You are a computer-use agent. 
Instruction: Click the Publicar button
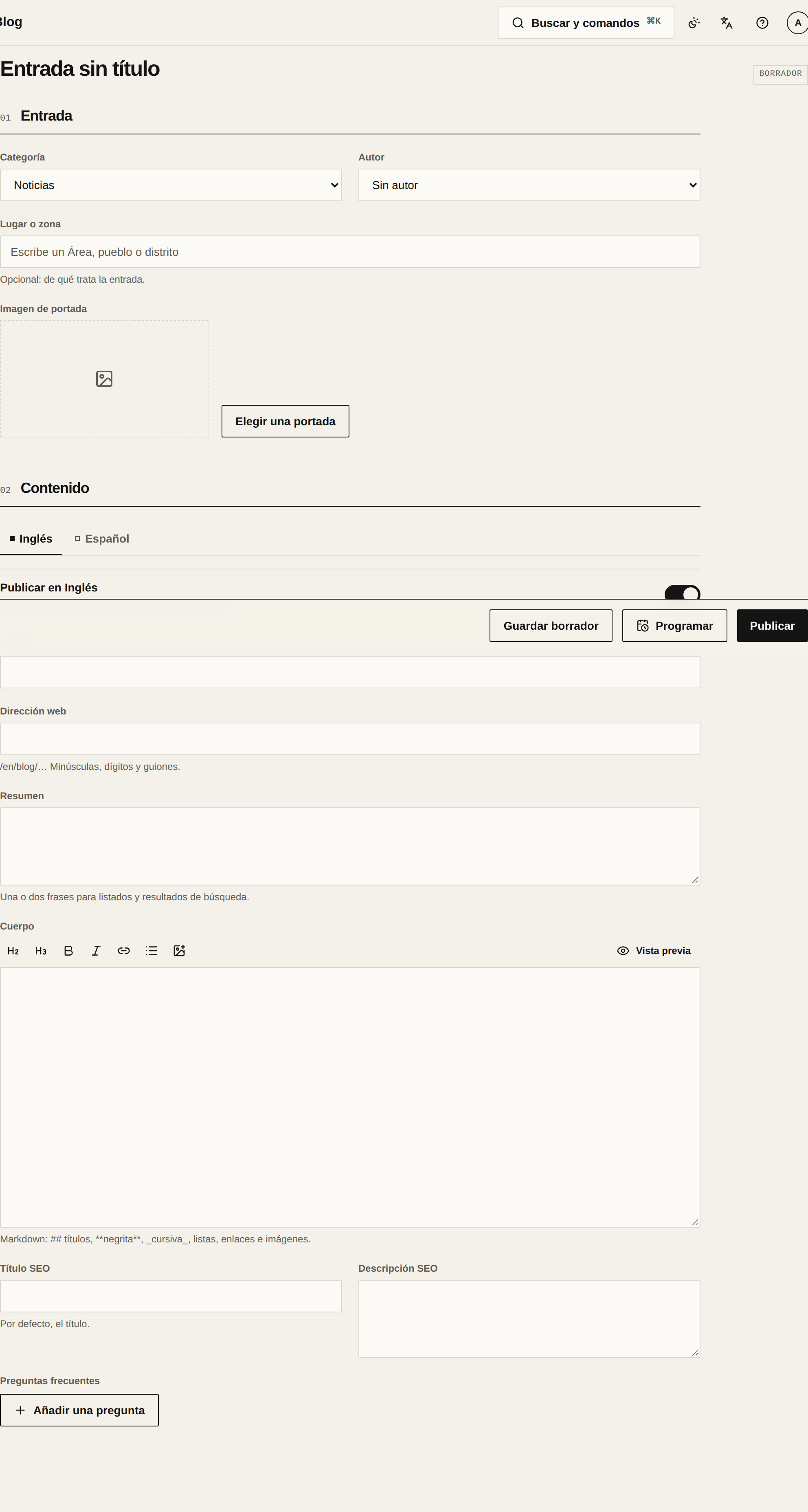pos(772,626)
